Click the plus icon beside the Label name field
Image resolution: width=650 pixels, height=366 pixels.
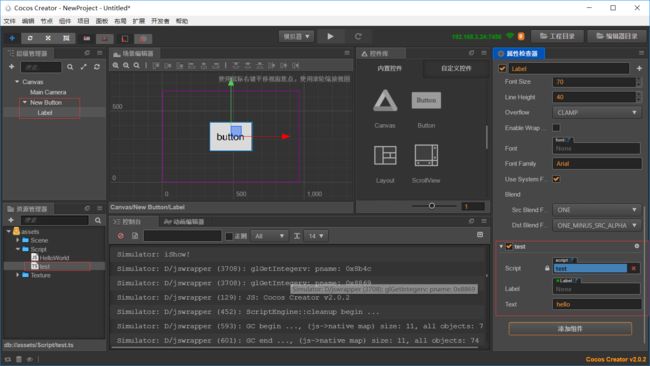click(639, 68)
